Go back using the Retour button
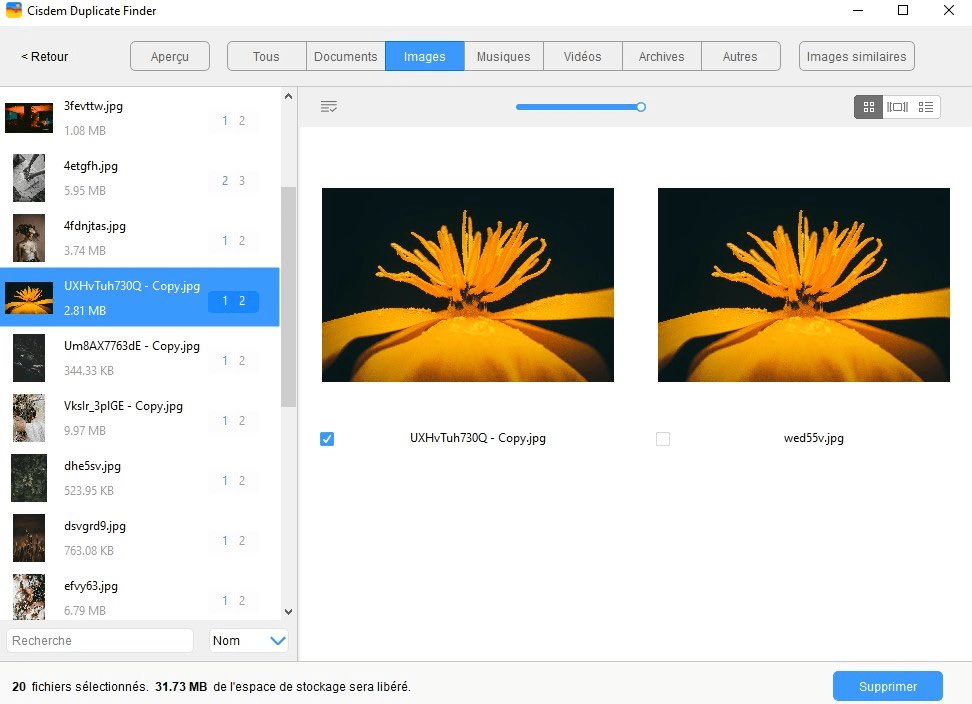The image size is (972, 704). pyautogui.click(x=45, y=57)
